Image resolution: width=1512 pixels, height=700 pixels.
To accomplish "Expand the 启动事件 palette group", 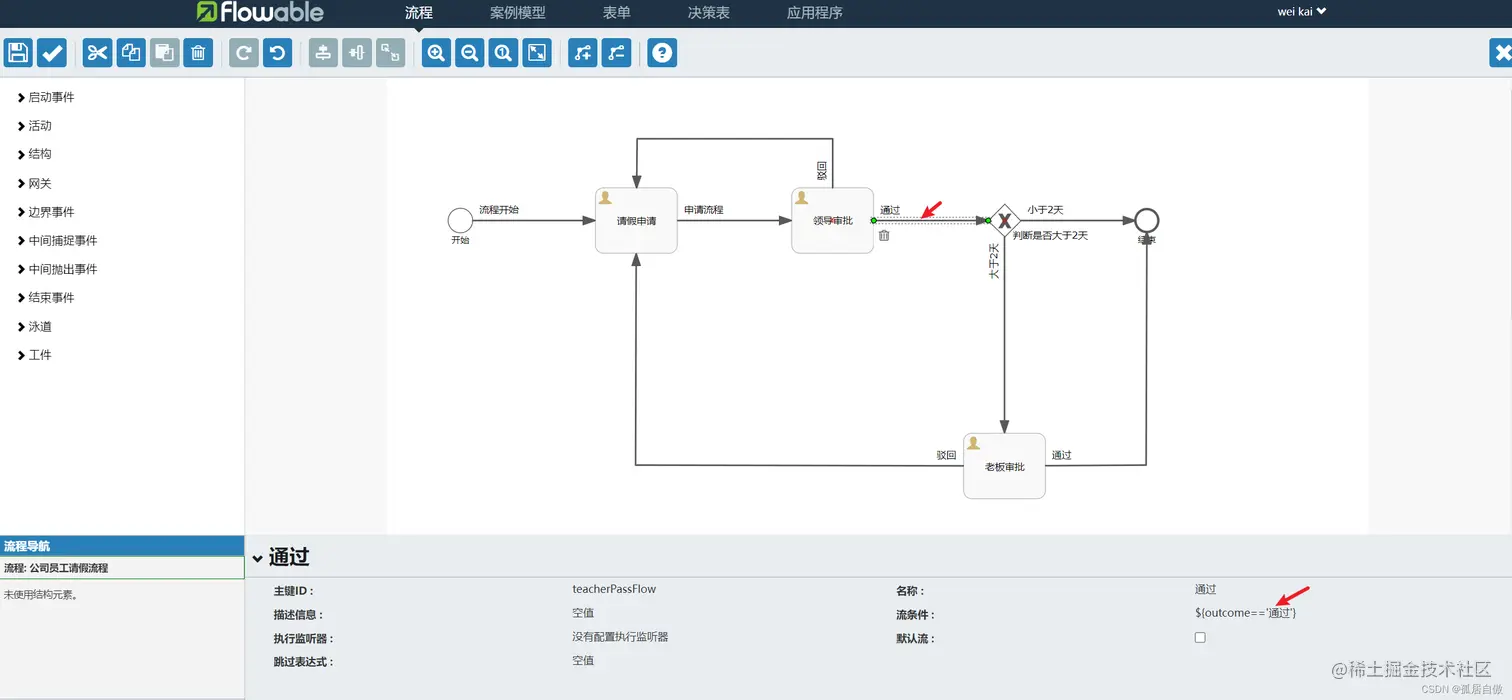I will pos(47,97).
